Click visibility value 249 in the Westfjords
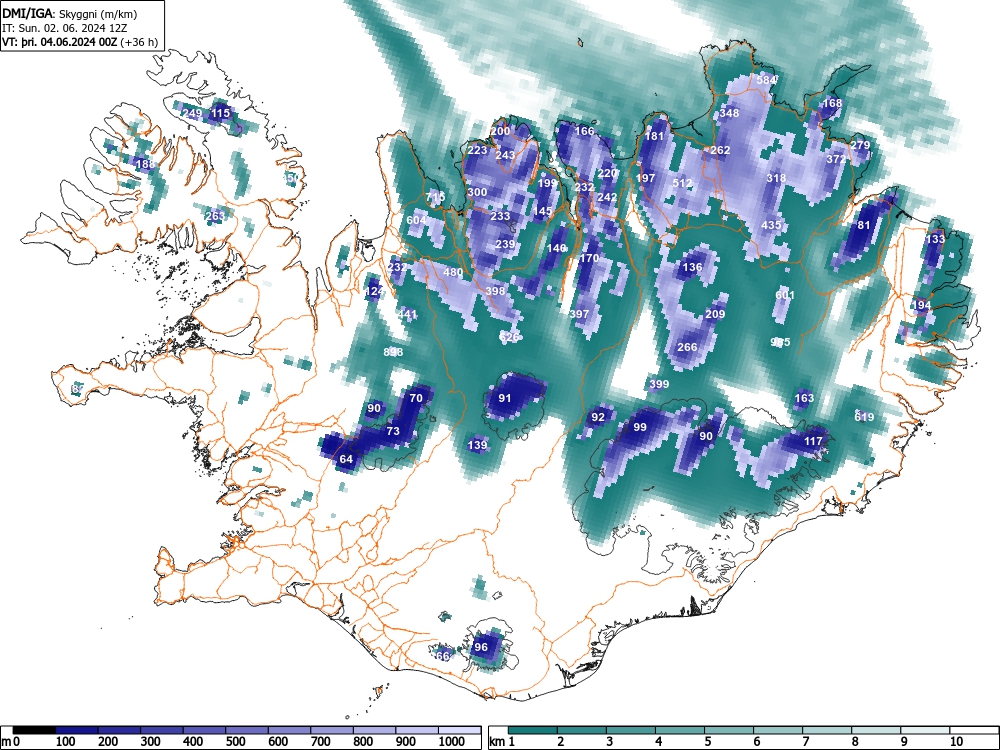The width and height of the screenshot is (1000, 750). 192,113
